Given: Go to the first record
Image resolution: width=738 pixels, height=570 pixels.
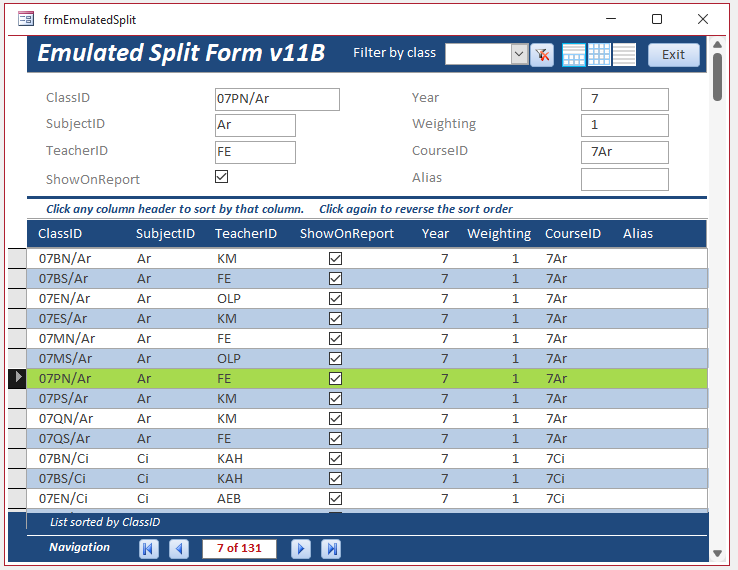Looking at the screenshot, I should tap(148, 548).
